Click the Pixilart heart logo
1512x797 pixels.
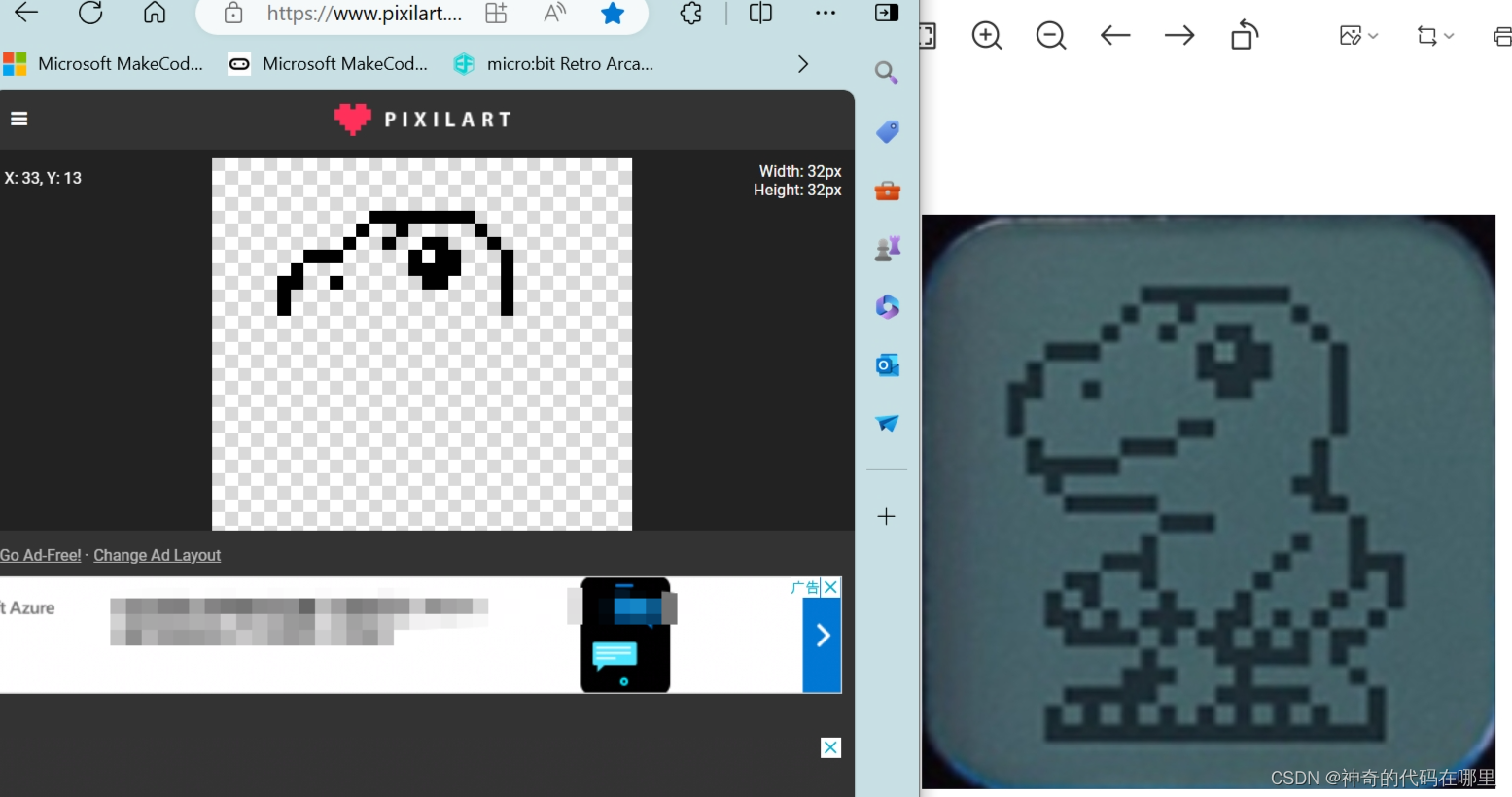[x=352, y=119]
